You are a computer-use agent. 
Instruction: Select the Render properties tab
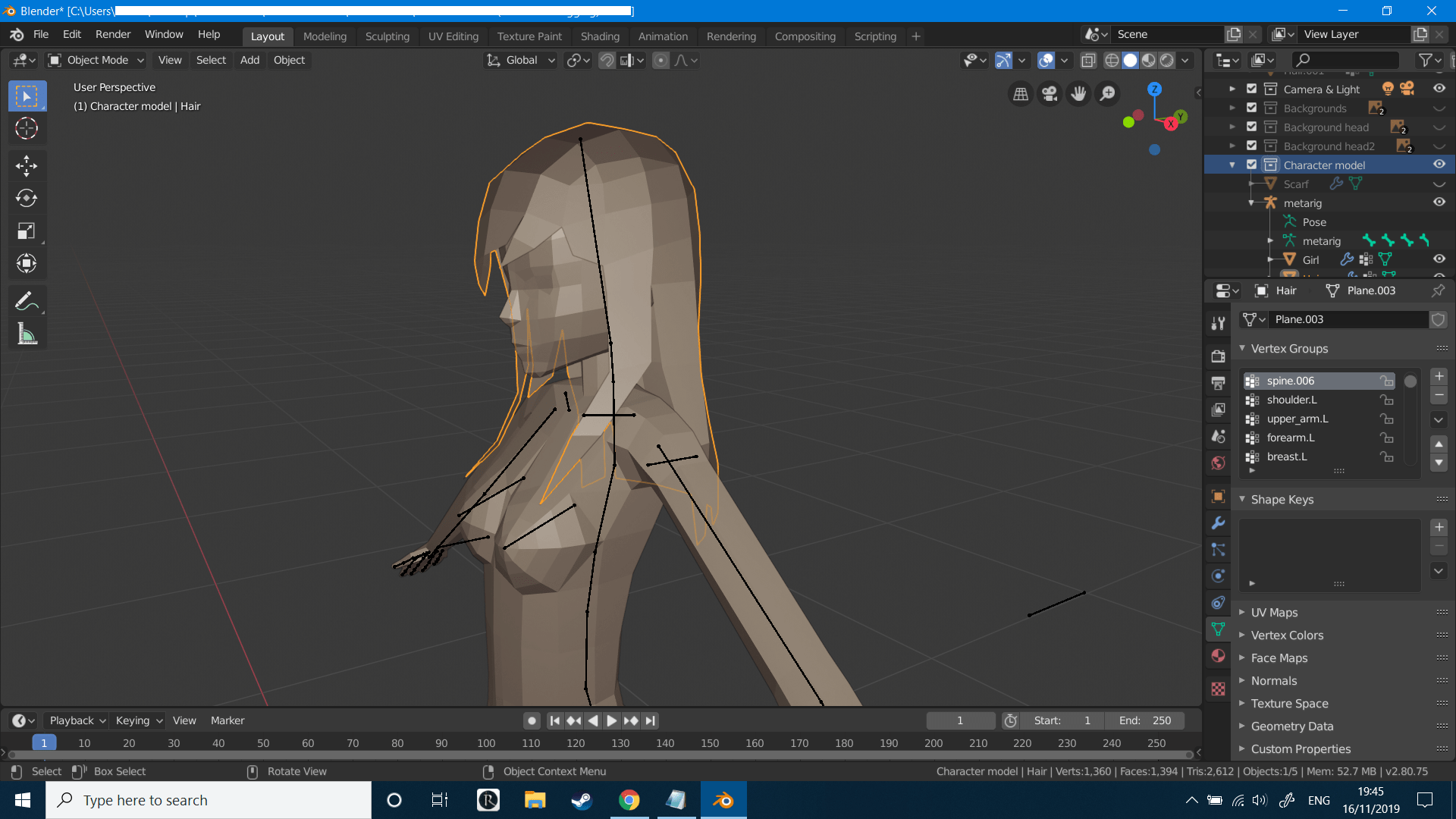pos(1218,356)
